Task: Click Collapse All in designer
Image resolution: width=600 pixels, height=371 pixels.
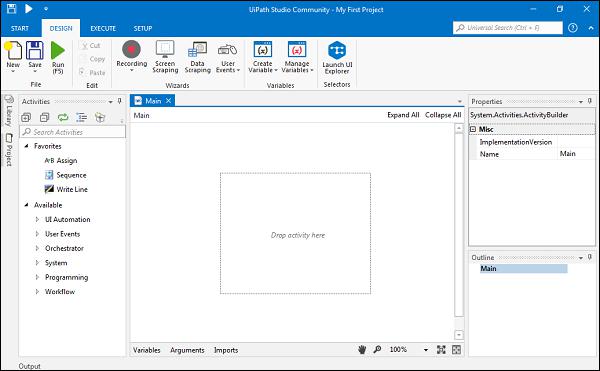Action: coord(443,115)
